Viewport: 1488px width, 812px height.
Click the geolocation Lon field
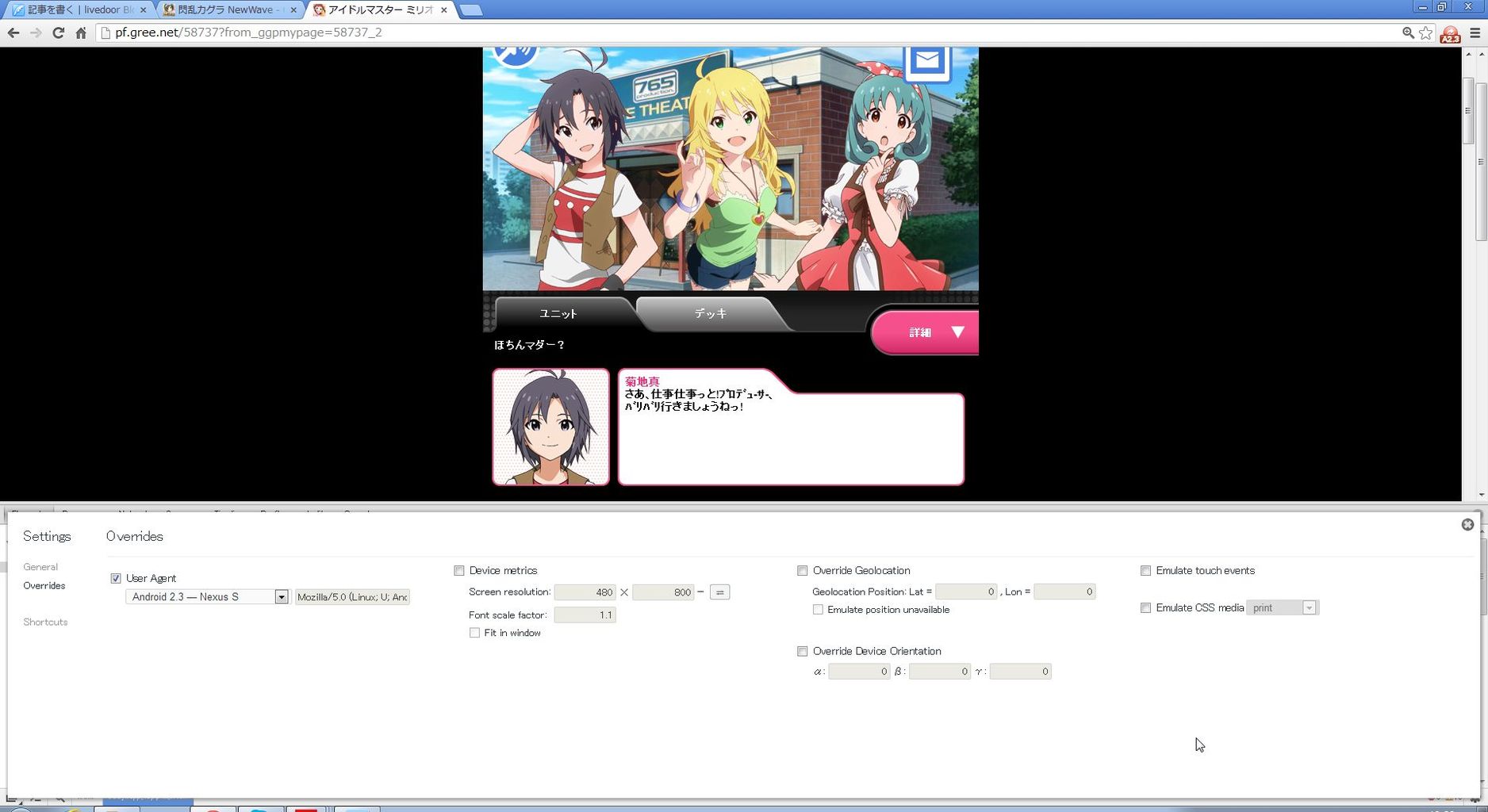tap(1064, 592)
